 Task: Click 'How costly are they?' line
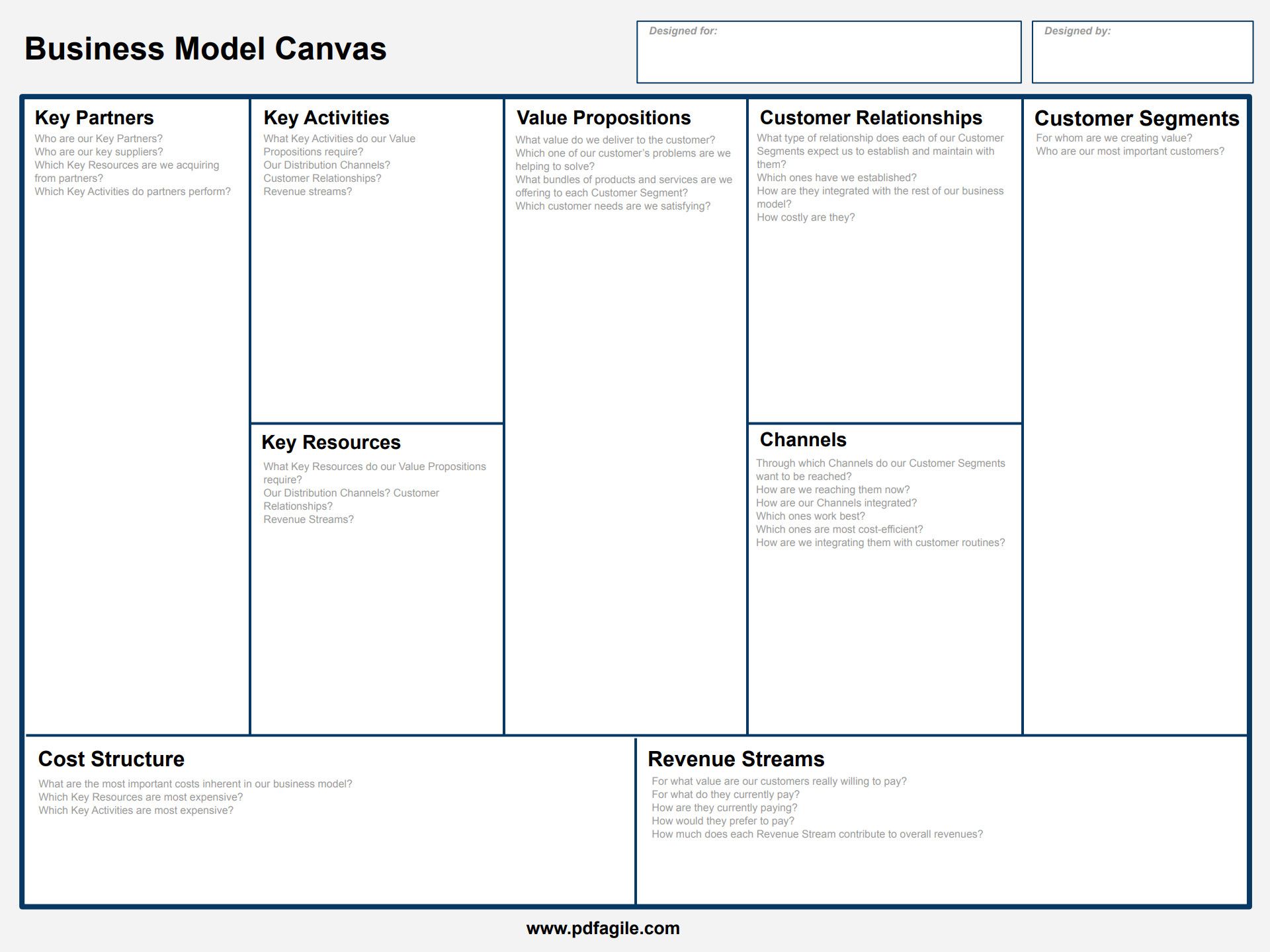coord(806,218)
